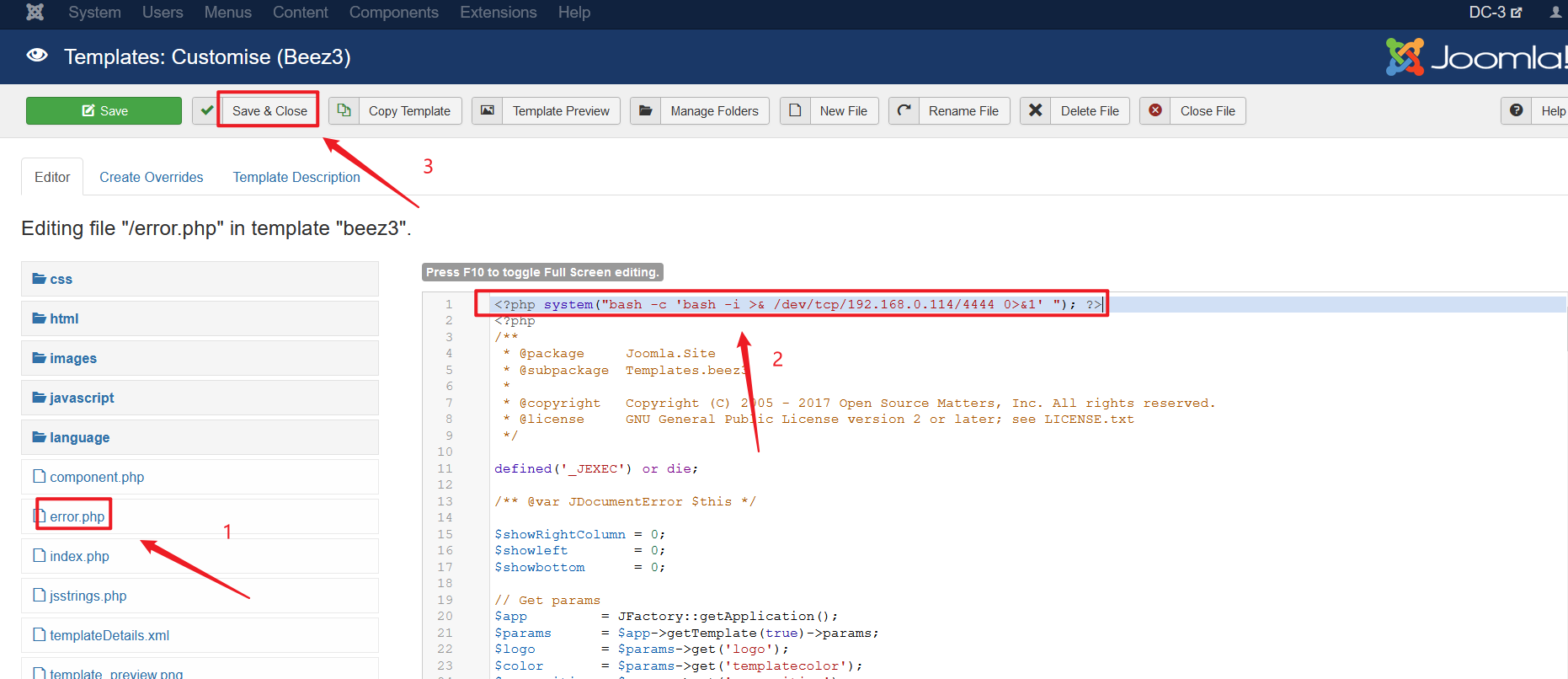Click the html folder icon
1568x679 pixels.
(x=39, y=318)
